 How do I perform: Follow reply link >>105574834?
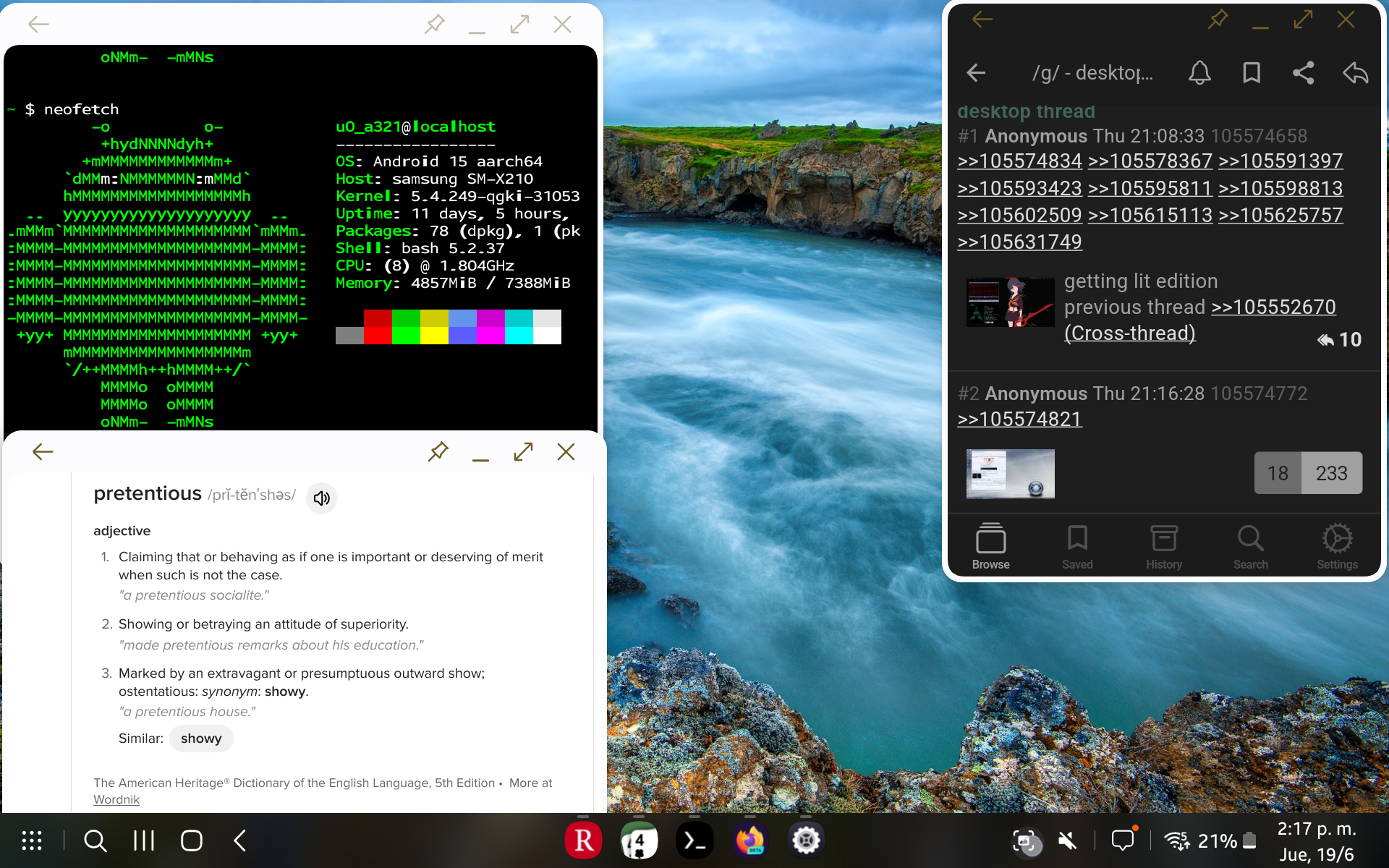[x=1019, y=161]
